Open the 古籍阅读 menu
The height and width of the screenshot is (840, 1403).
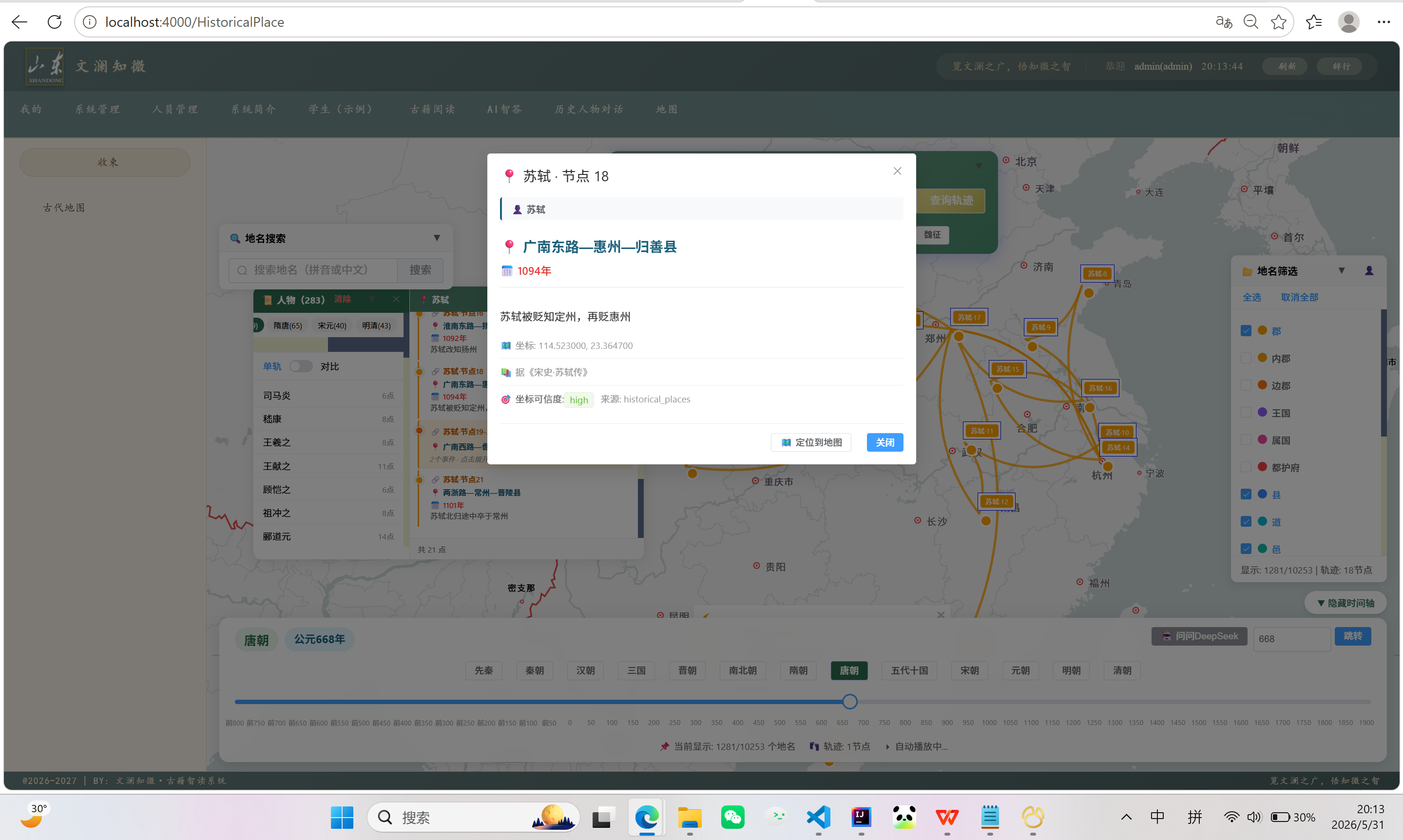(x=432, y=109)
